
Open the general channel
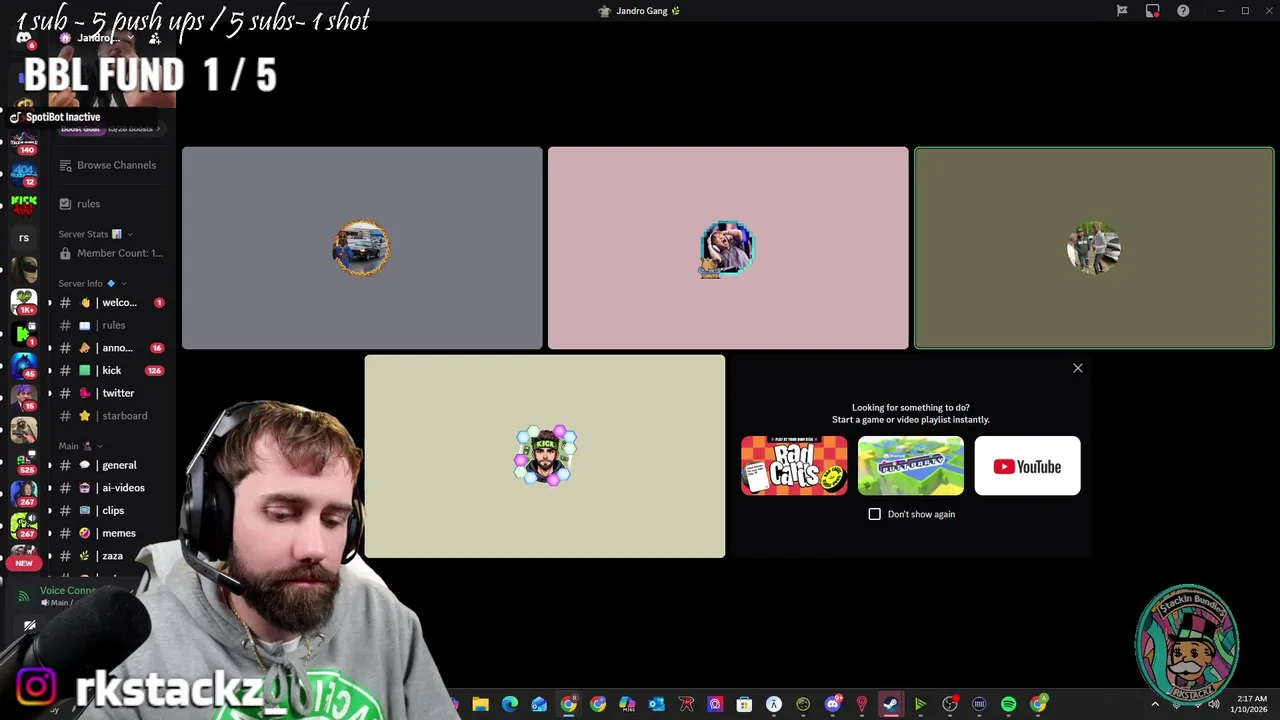(110, 465)
